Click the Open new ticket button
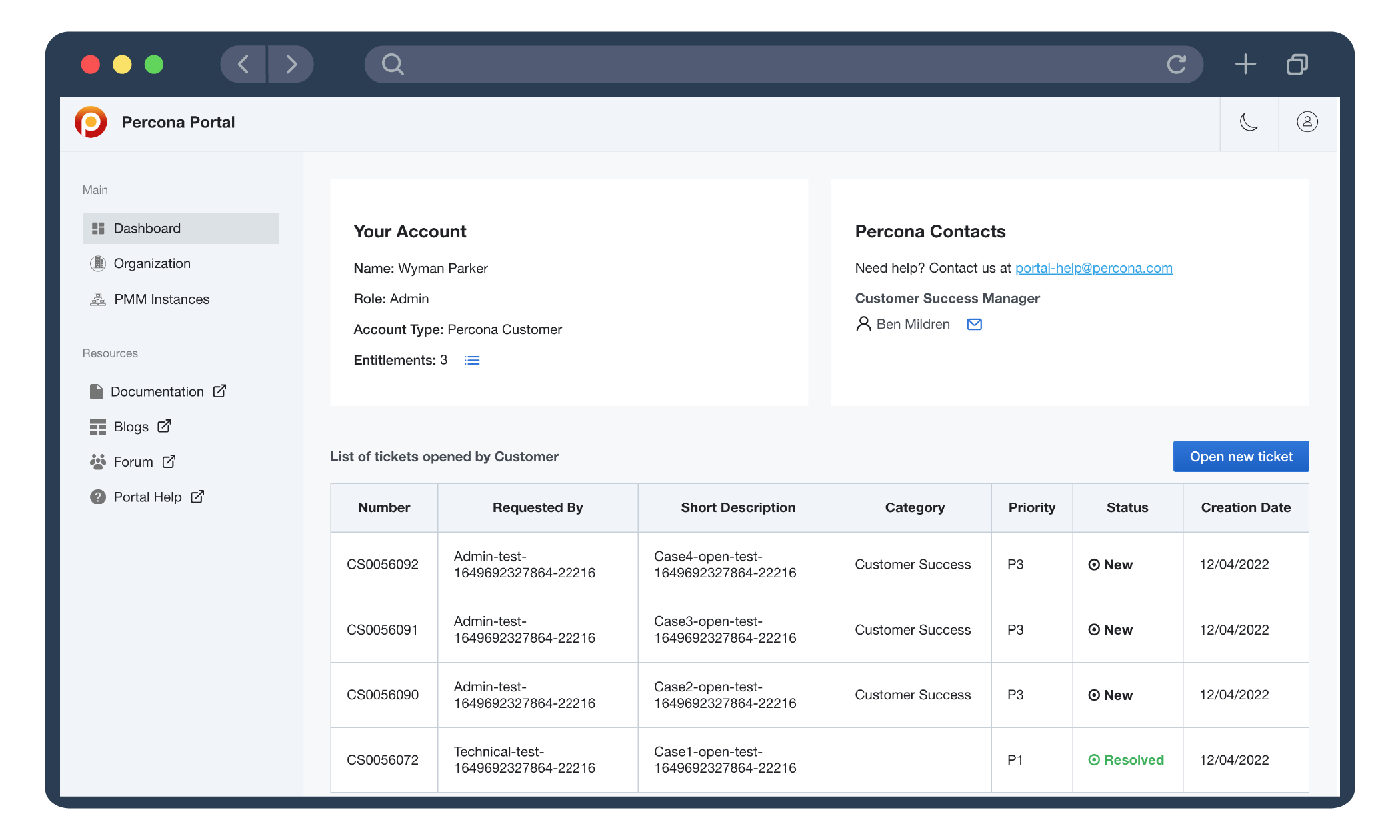 pos(1241,456)
